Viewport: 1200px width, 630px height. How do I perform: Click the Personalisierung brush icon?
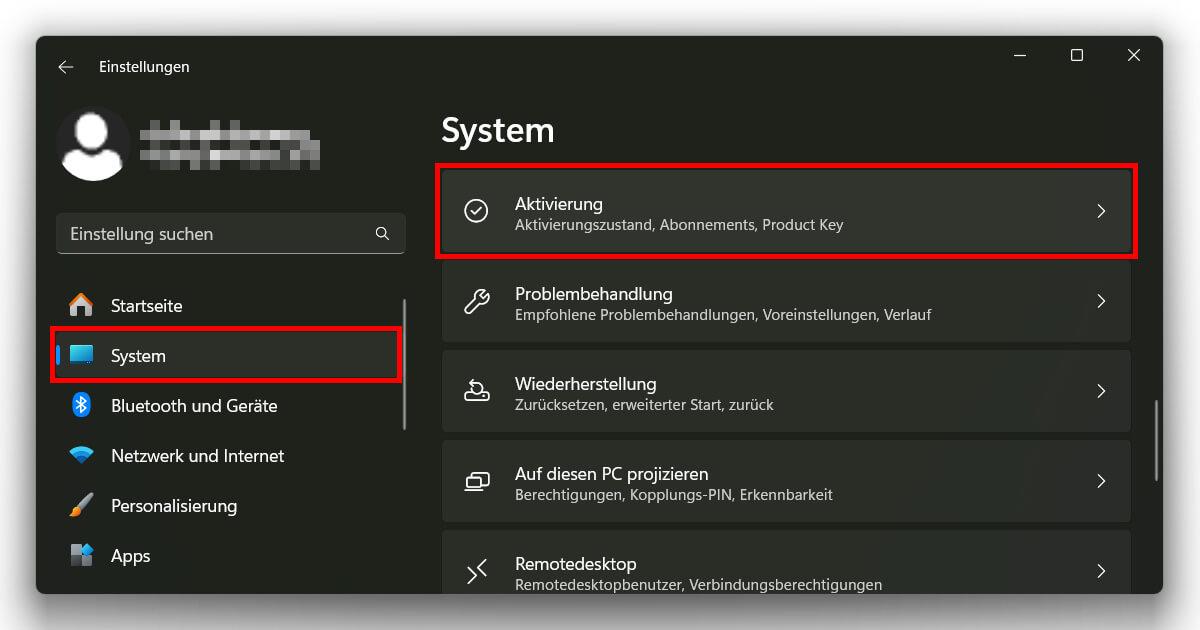pos(83,506)
